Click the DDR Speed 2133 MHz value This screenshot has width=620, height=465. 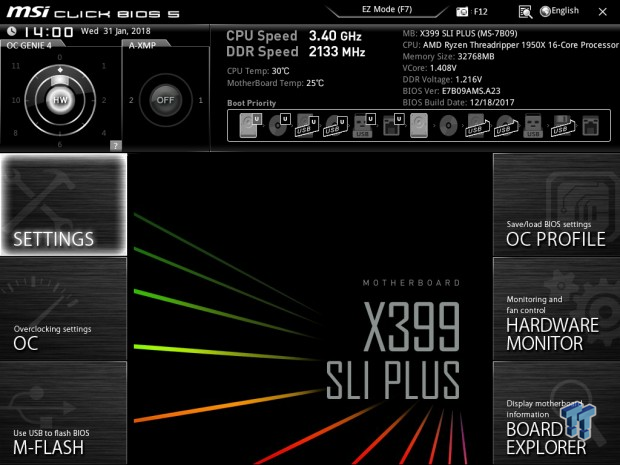pos(337,52)
